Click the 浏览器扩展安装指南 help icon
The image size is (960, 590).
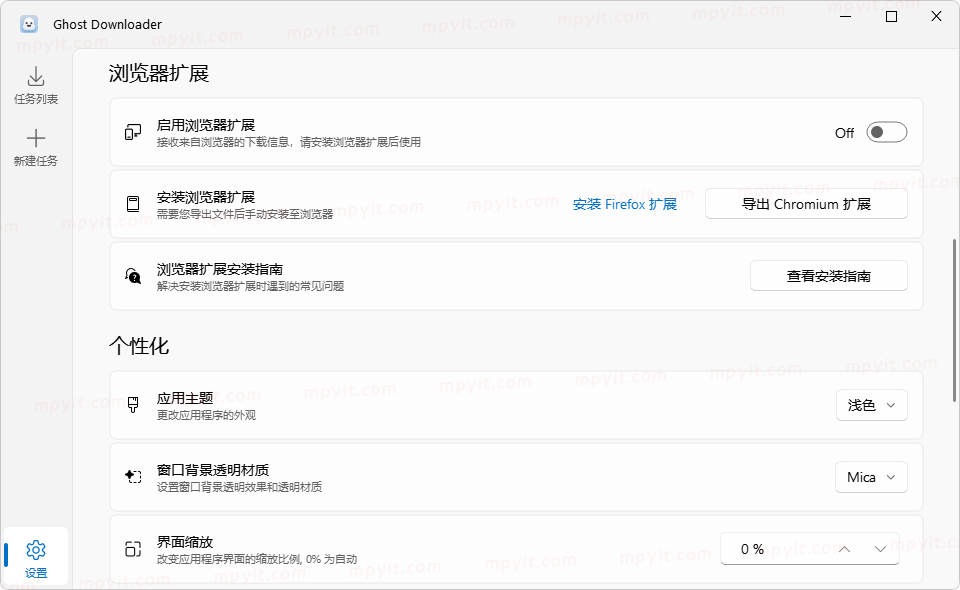(x=133, y=276)
